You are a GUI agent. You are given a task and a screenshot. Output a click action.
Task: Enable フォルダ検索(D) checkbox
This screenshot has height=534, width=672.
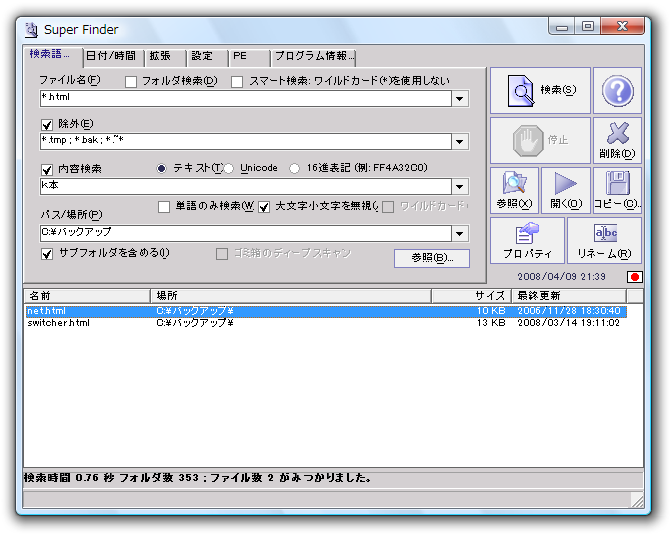click(131, 82)
